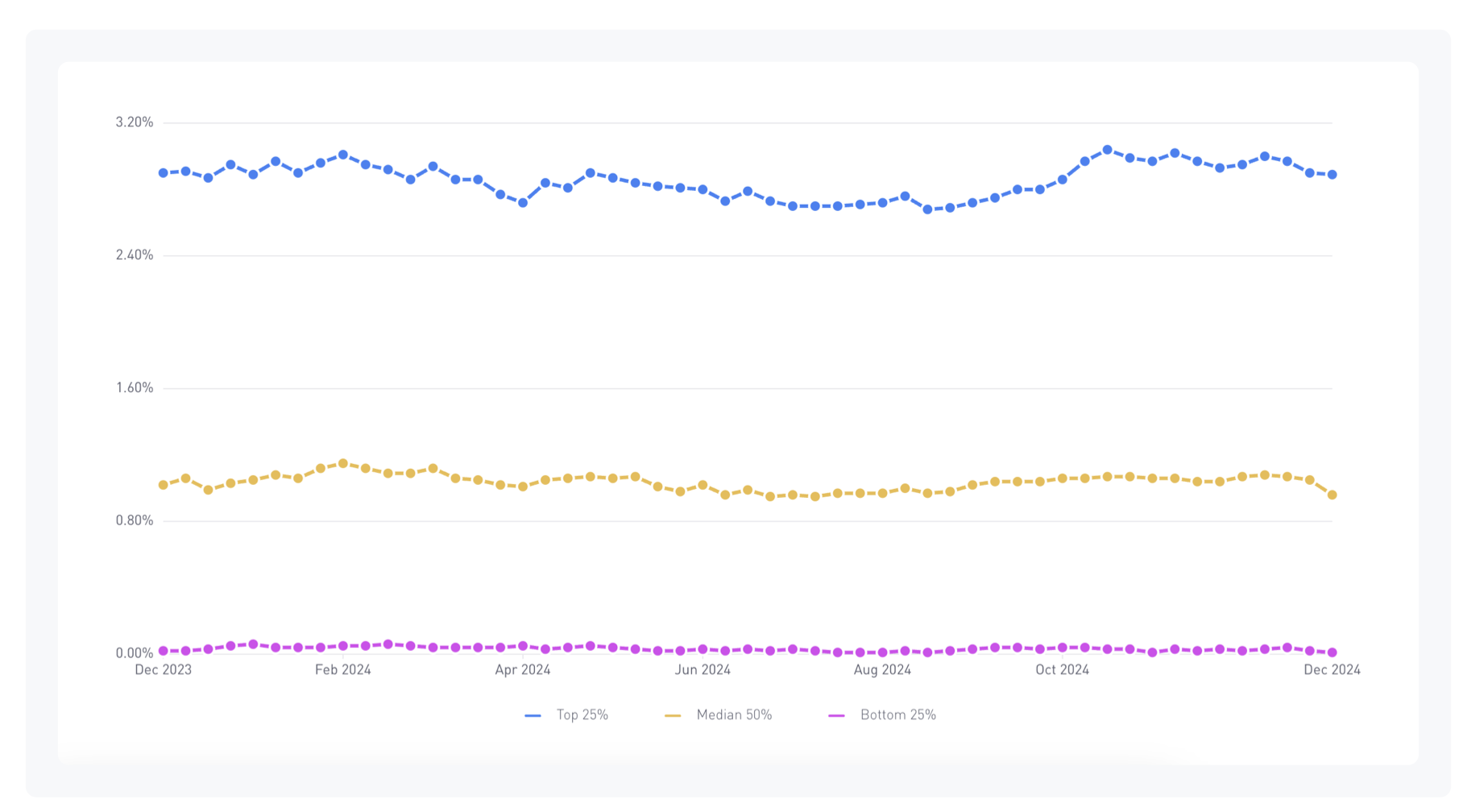Image resolution: width=1463 pixels, height=812 pixels.
Task: Click the blue Top 25% legend line marker
Action: click(x=533, y=715)
